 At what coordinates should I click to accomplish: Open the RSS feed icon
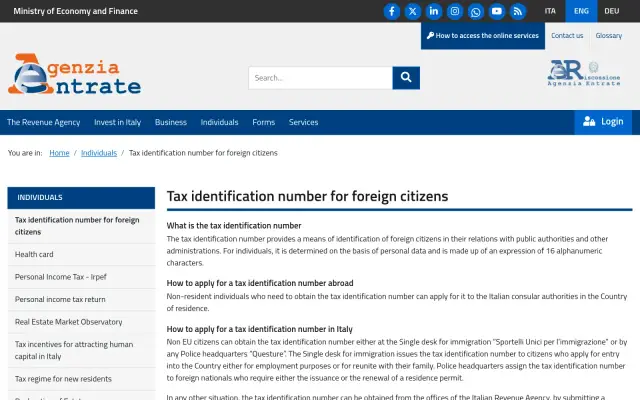click(x=518, y=11)
